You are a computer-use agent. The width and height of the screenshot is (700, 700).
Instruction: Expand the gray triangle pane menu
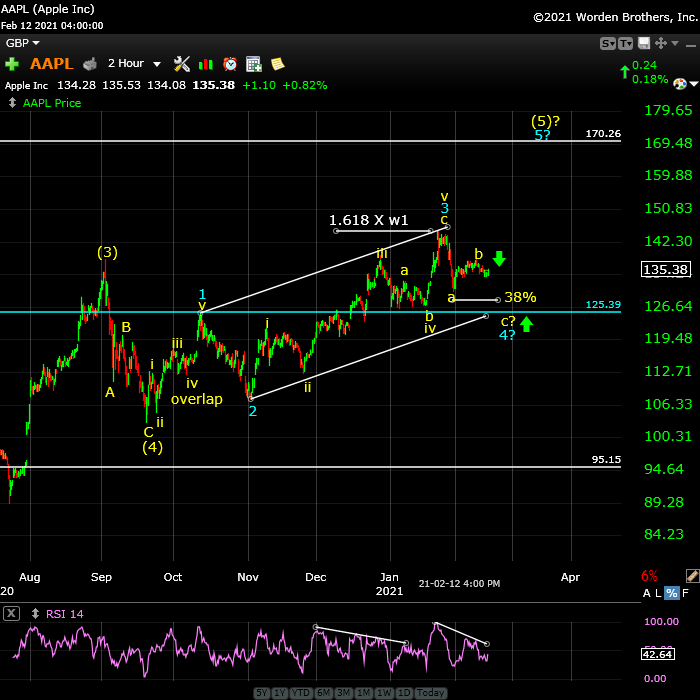[675, 43]
